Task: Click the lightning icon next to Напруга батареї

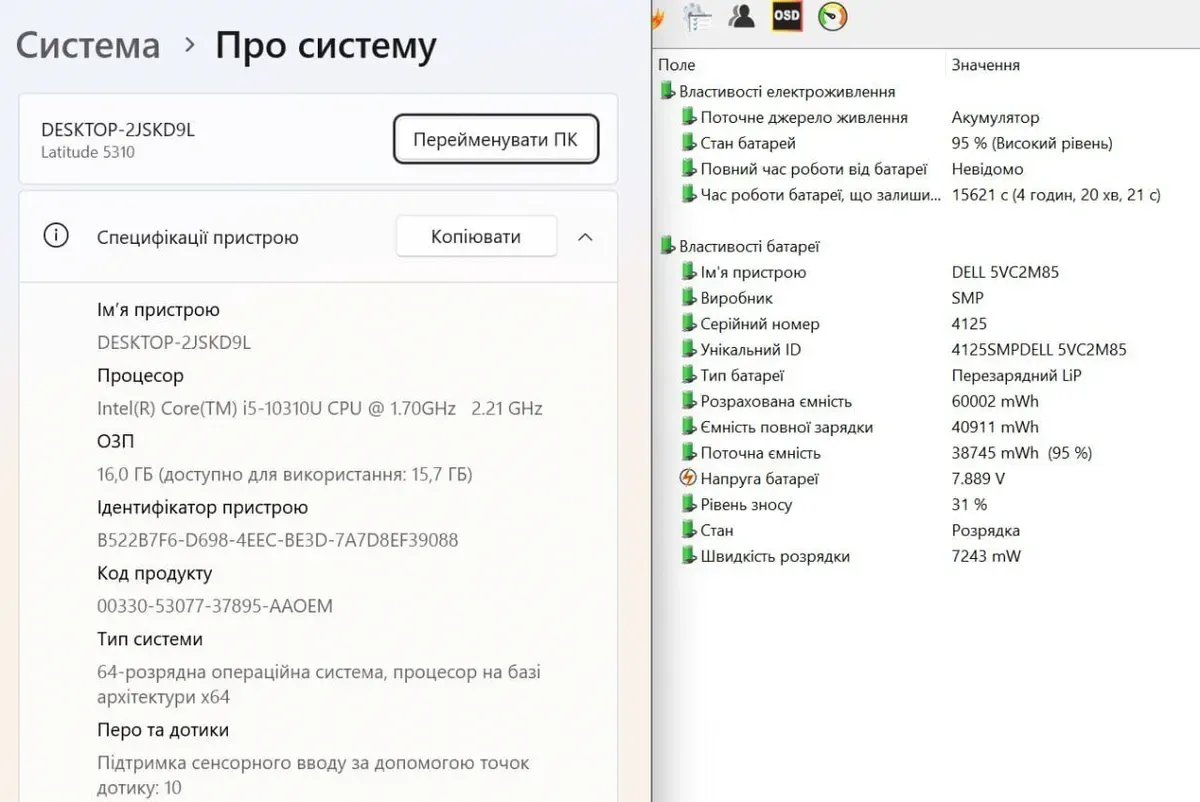Action: pyautogui.click(x=688, y=478)
